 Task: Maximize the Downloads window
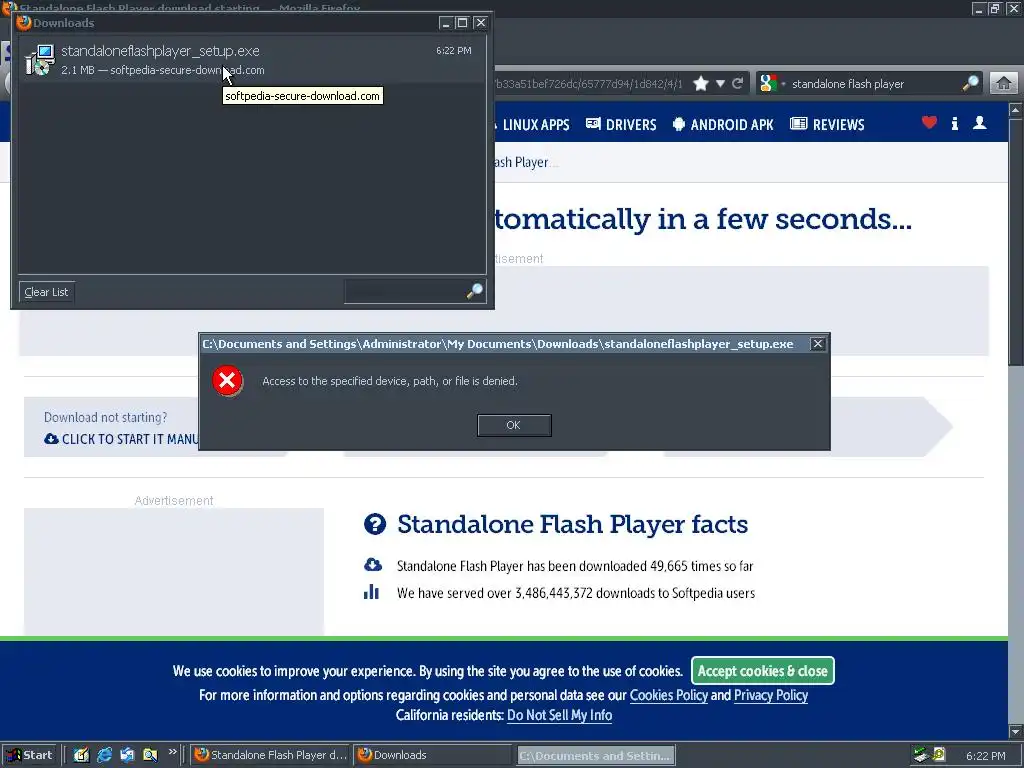point(462,23)
